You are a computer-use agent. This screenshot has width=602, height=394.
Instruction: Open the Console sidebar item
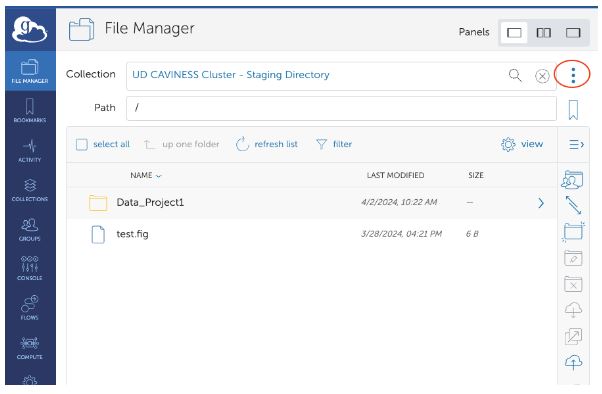(30, 269)
